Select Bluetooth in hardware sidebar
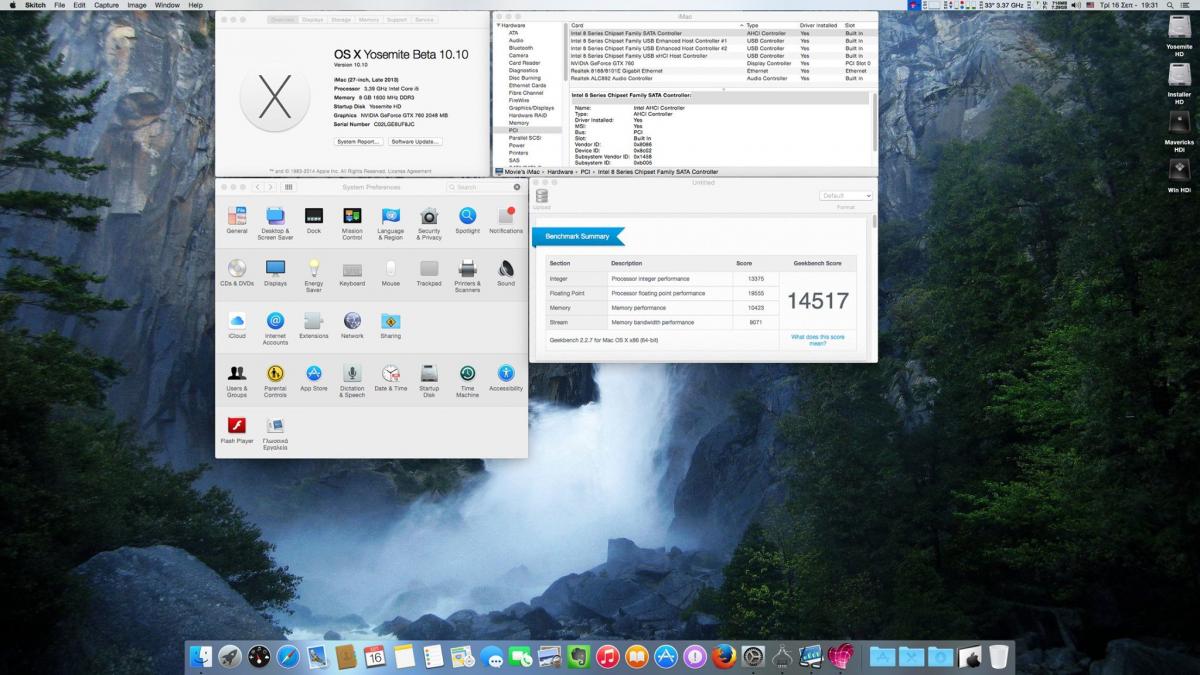 pos(521,48)
